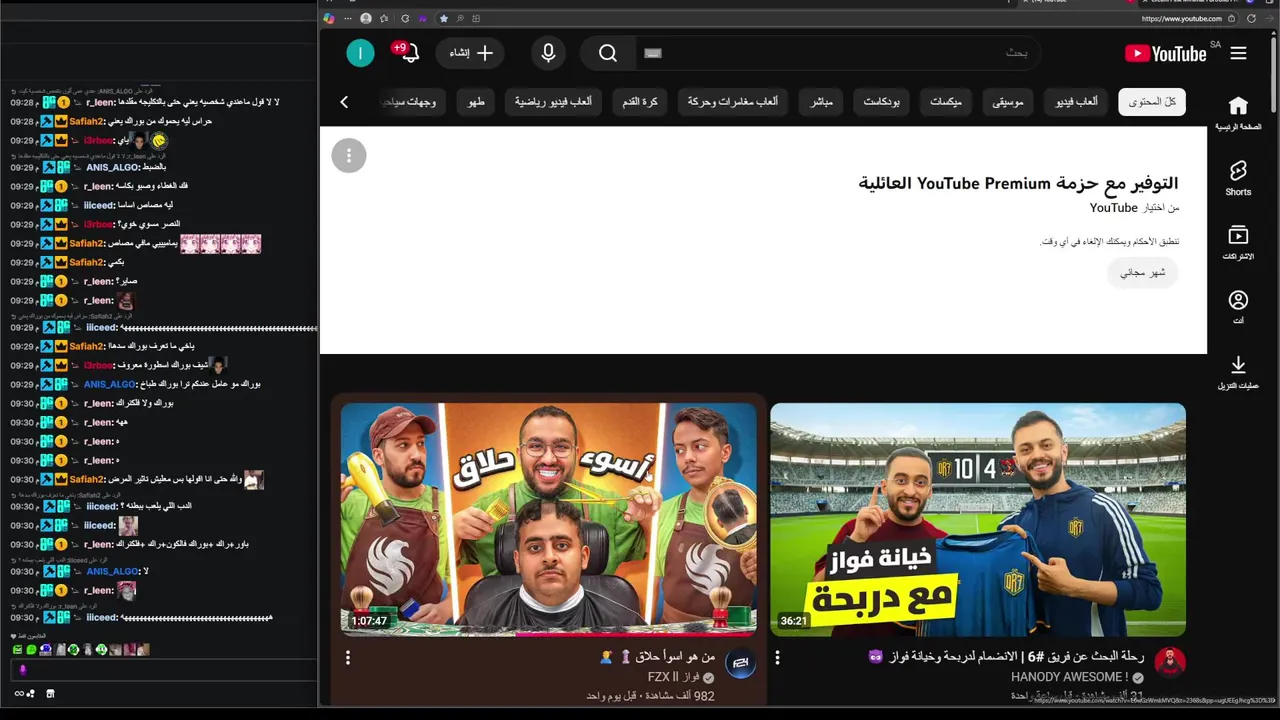The width and height of the screenshot is (1280, 720).
Task: Click the free month button شهر مجاني
Action: (1143, 272)
